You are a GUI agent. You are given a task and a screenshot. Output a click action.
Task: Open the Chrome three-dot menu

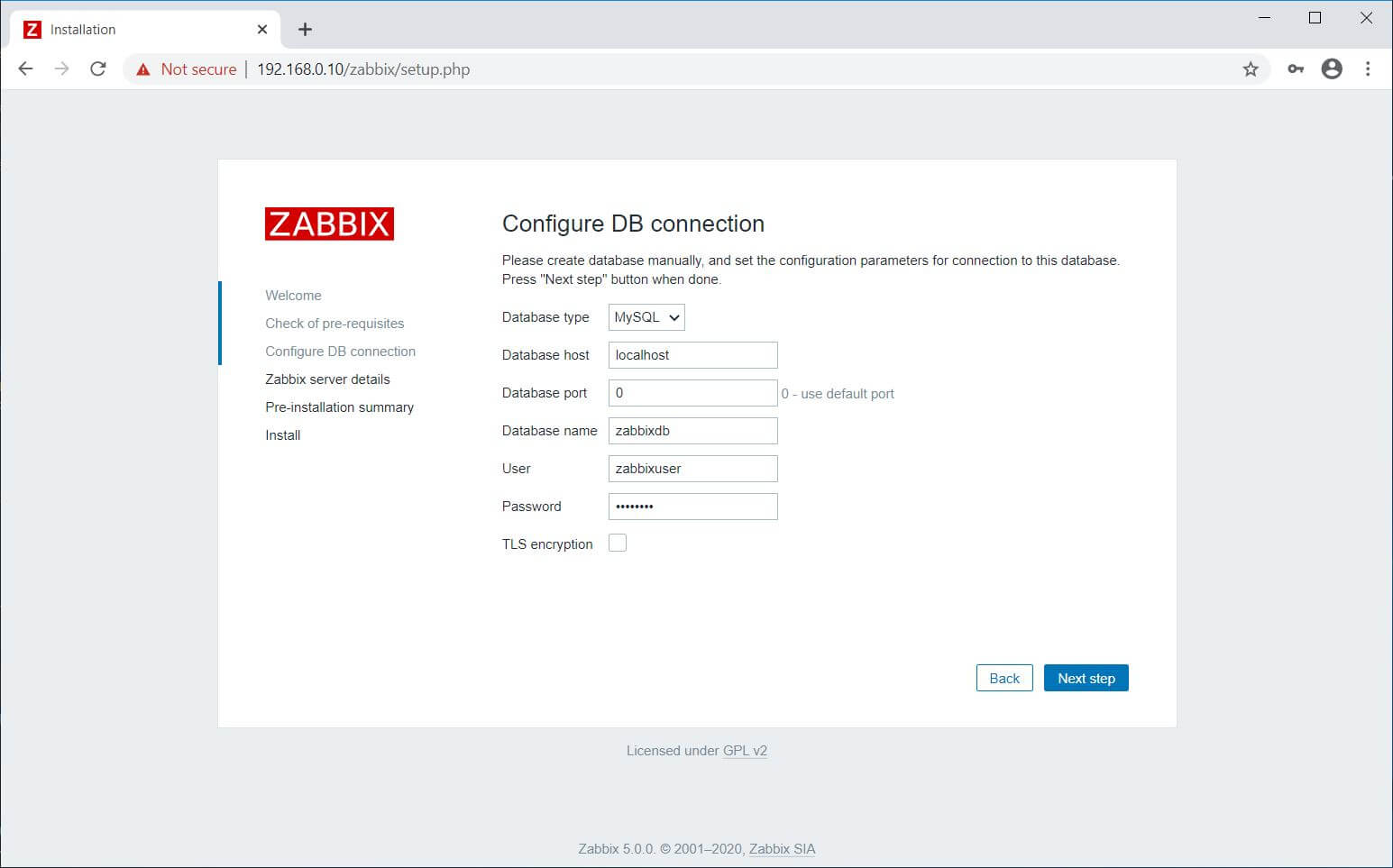(1368, 69)
